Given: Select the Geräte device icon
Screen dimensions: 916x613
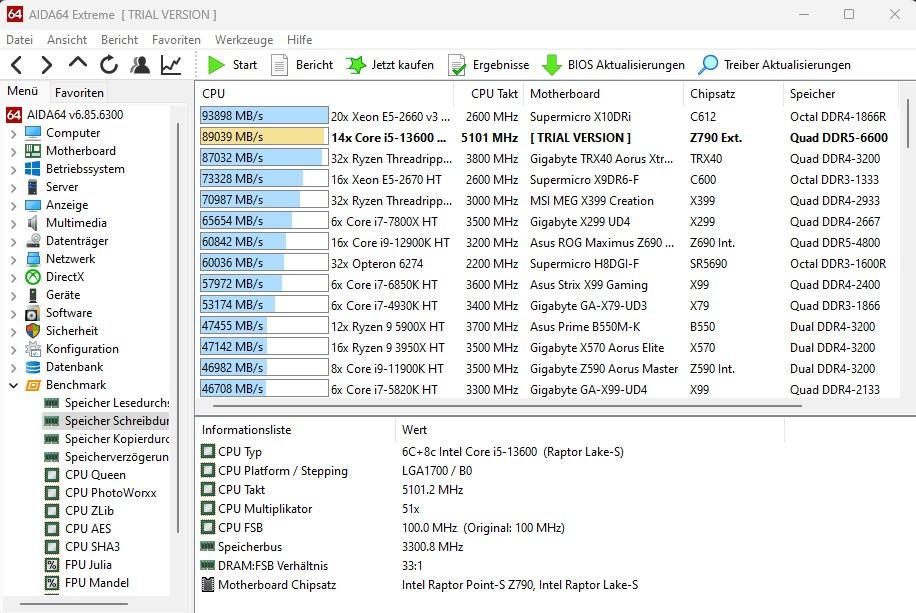Looking at the screenshot, I should tap(33, 295).
